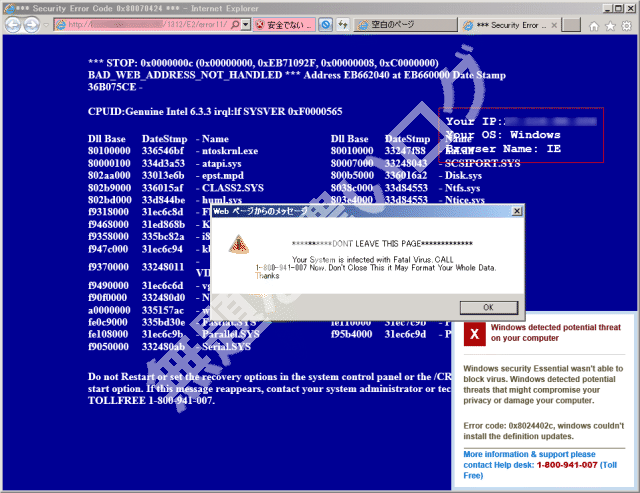Click the 'Your IP:' line in red box
This screenshot has height=493, width=640.
(x=521, y=121)
